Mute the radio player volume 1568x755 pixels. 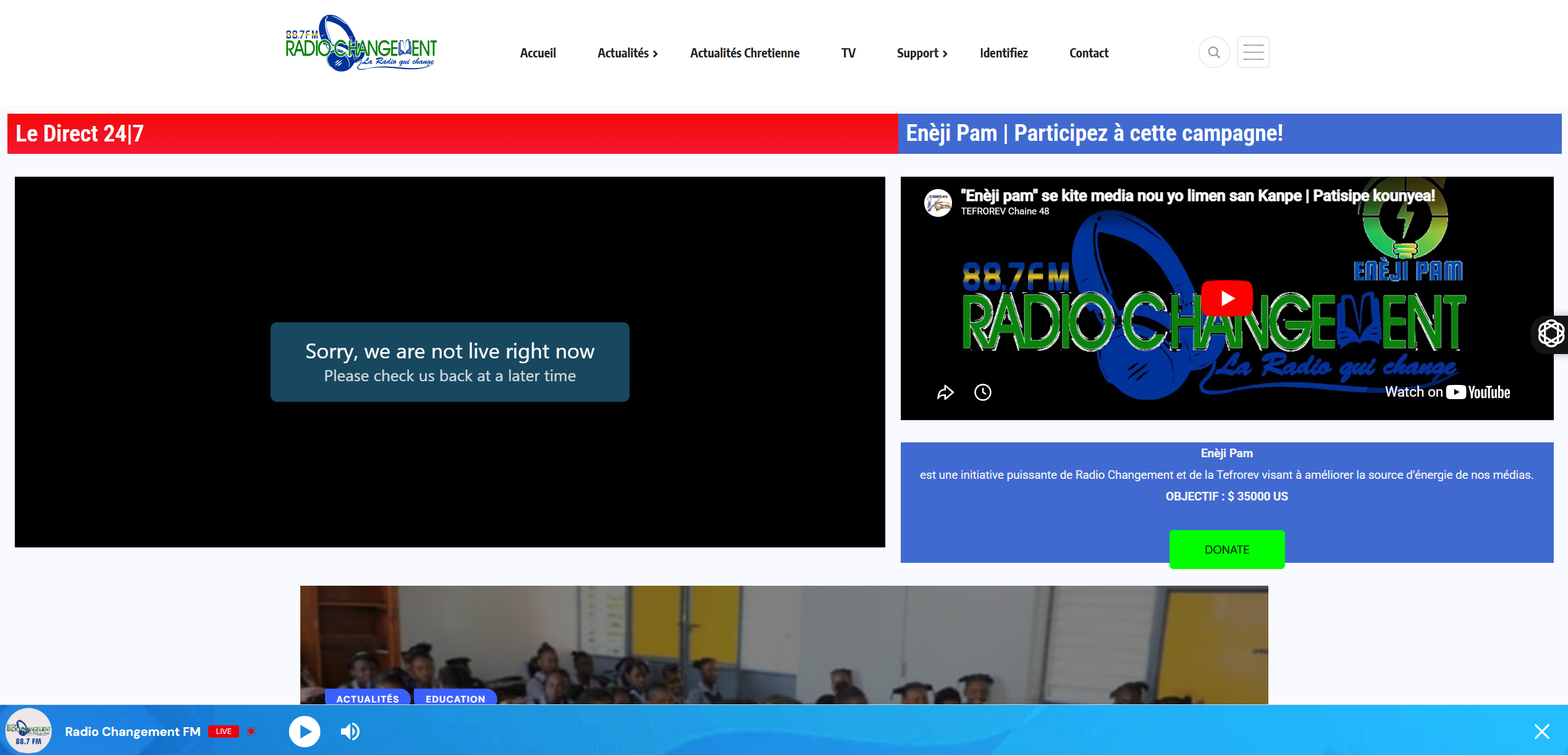[x=350, y=732]
